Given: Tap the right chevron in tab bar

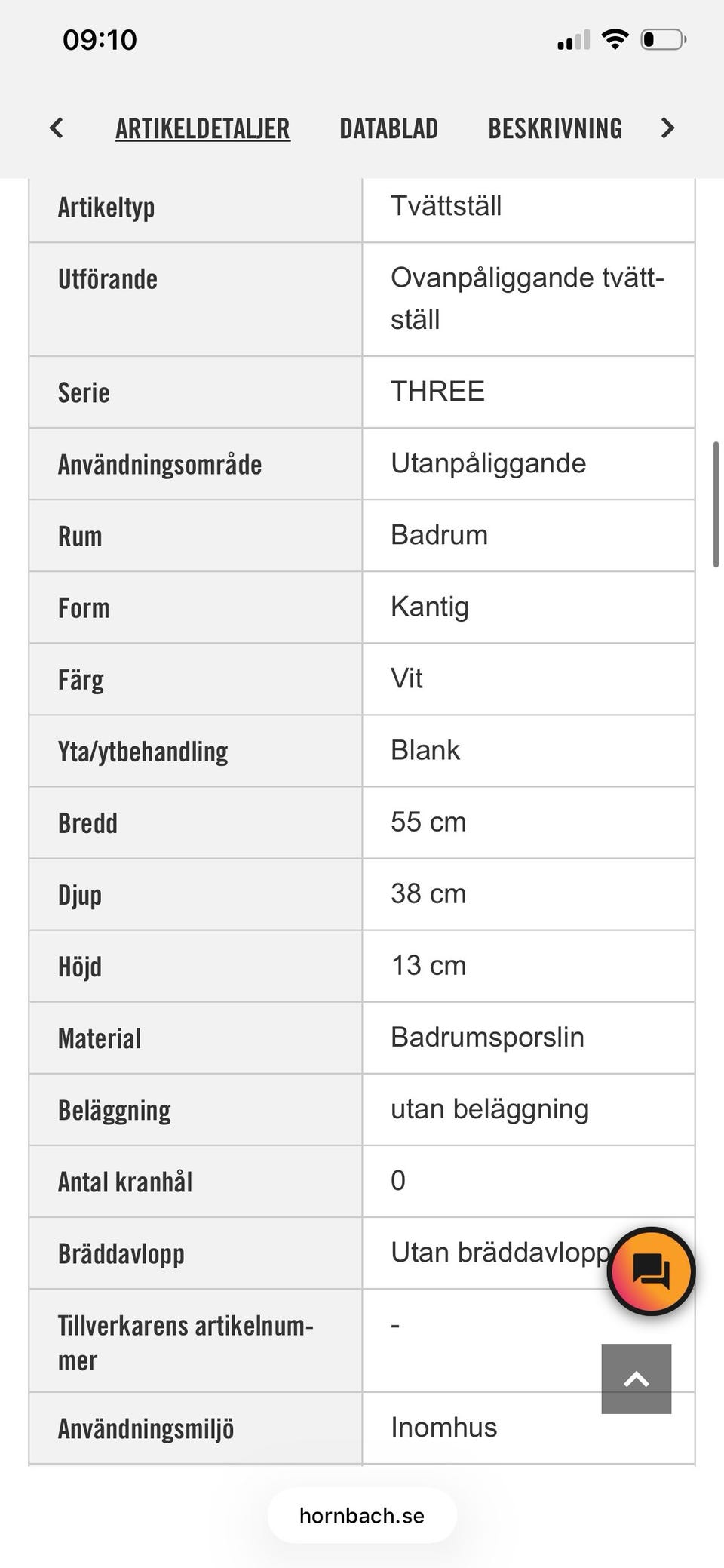Looking at the screenshot, I should (667, 128).
